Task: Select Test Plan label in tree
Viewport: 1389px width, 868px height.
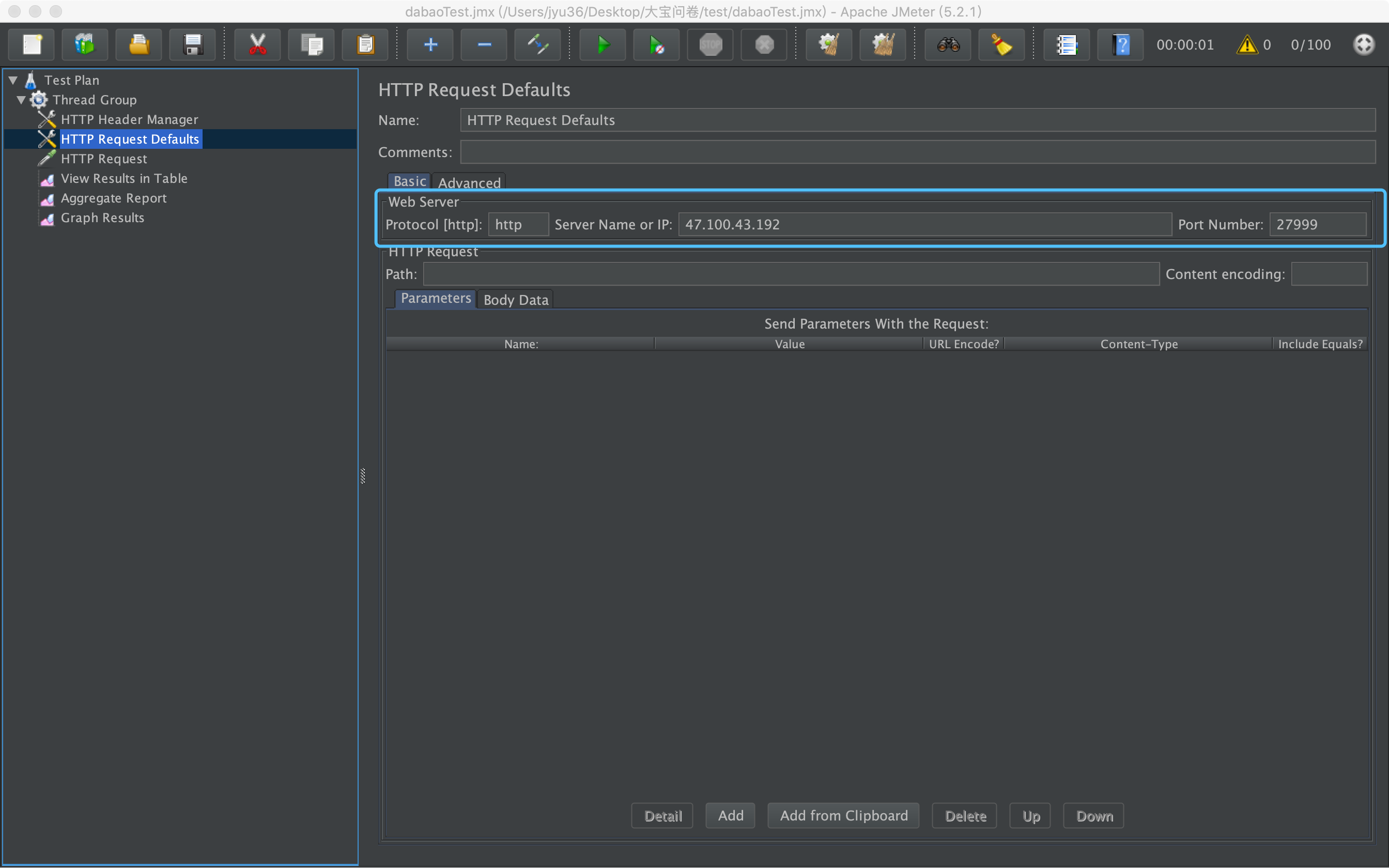Action: click(72, 81)
